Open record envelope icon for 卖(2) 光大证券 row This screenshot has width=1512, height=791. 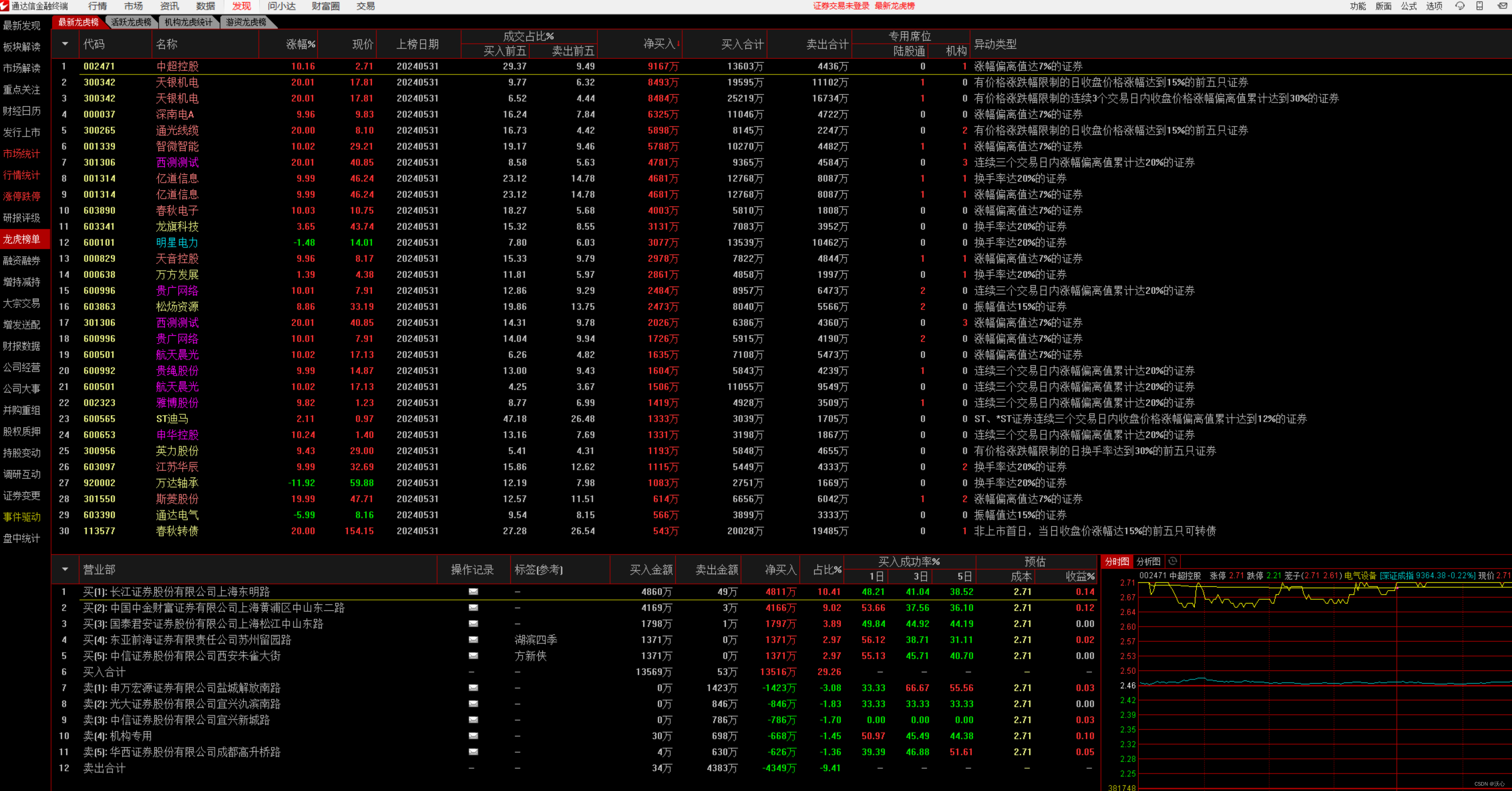(473, 704)
